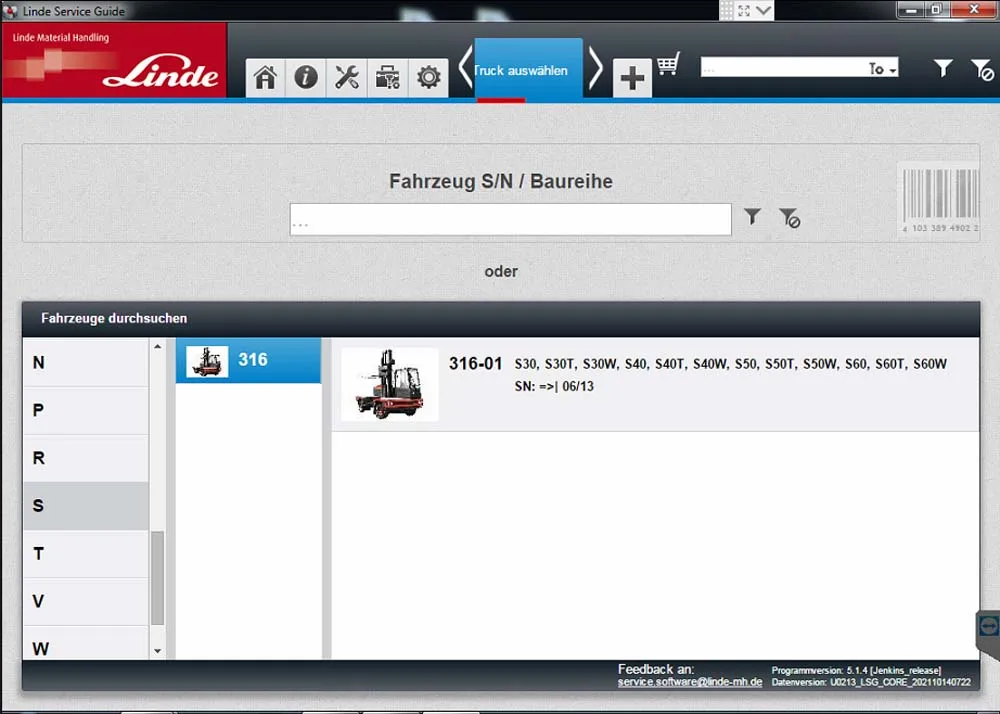Click the Fahrzeug S/N / Baureihe input field
This screenshot has width=1000, height=714.
tap(510, 219)
